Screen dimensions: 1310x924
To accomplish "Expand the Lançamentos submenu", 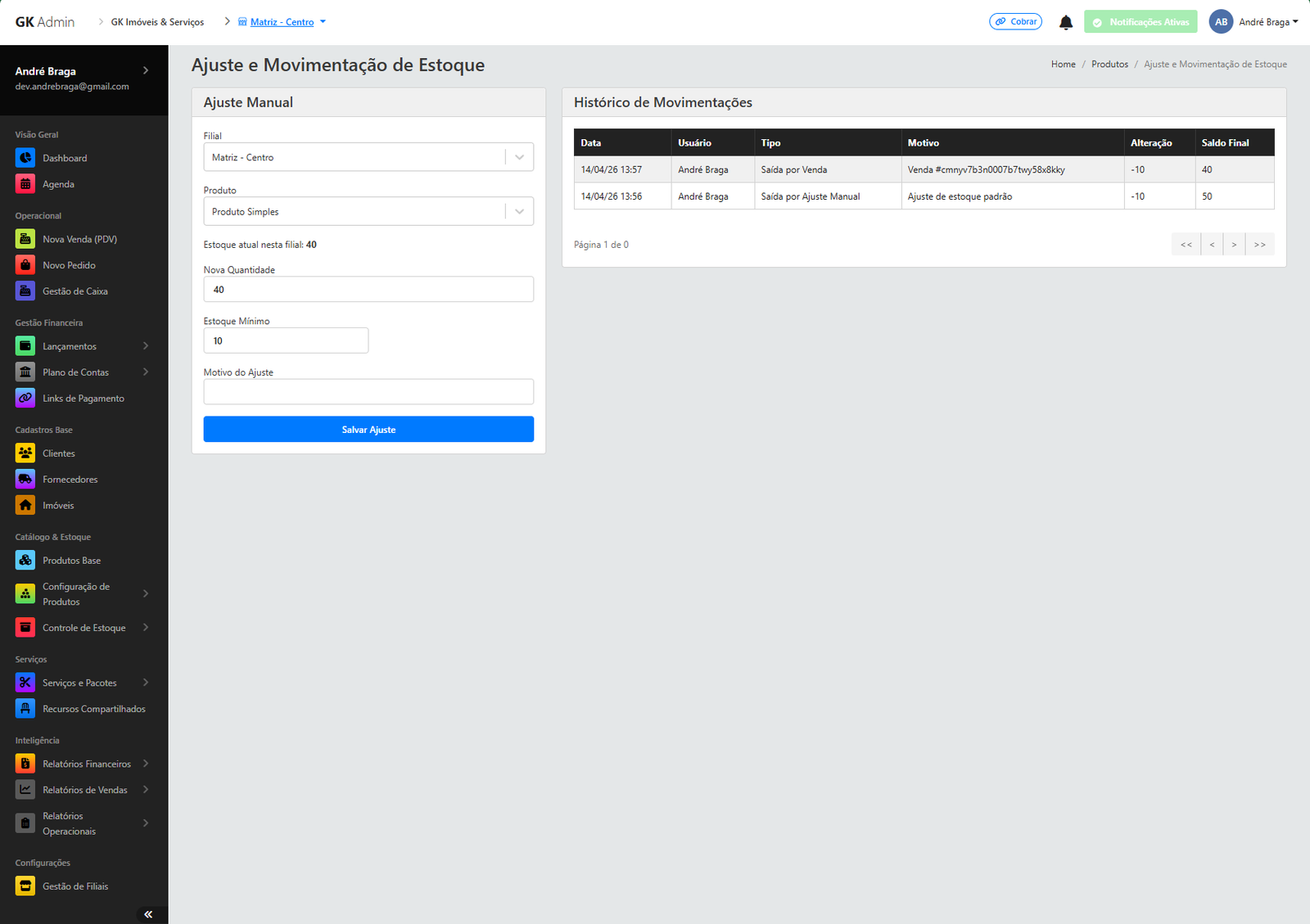I will [x=82, y=346].
